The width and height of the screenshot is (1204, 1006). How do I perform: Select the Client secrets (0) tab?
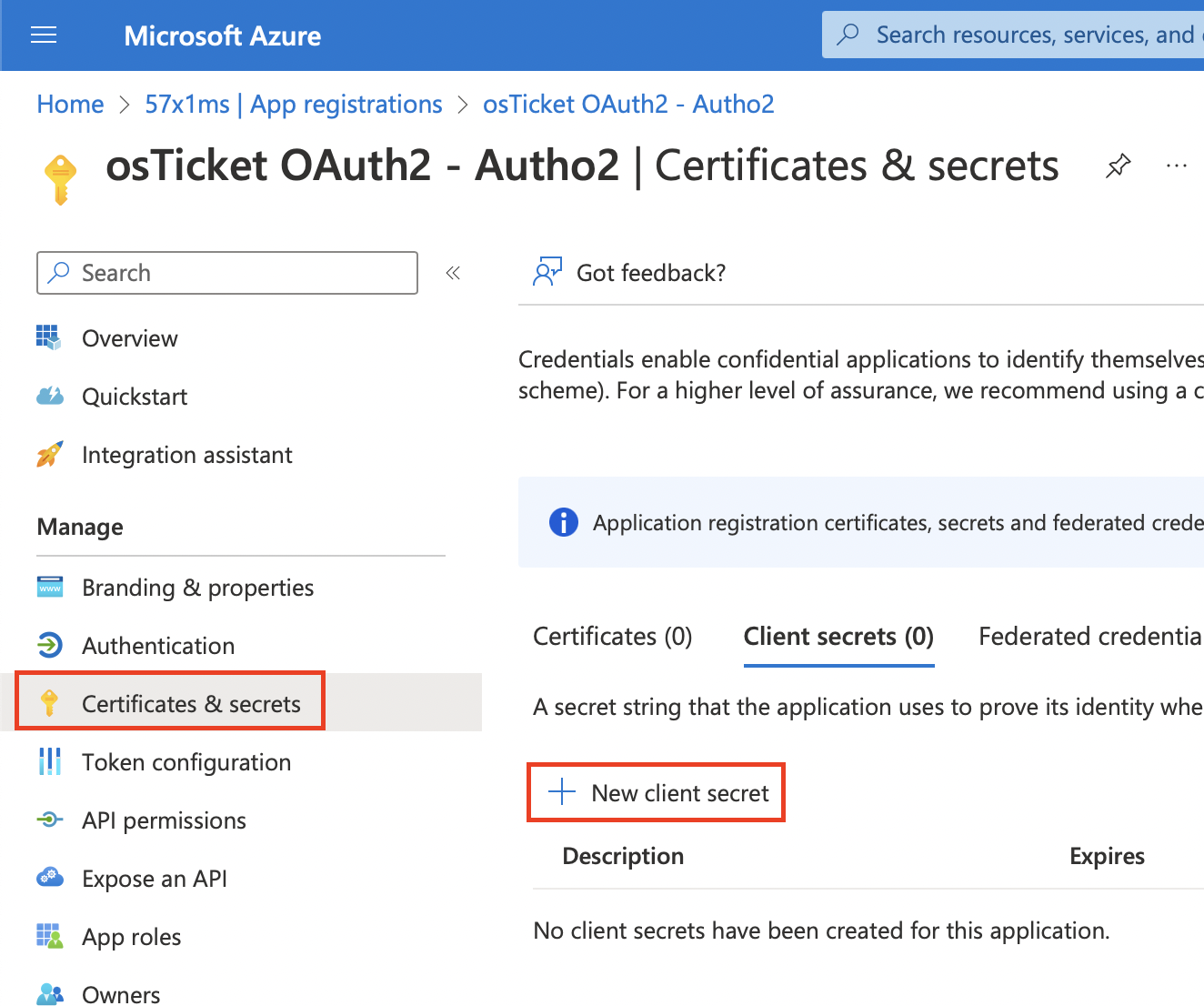pyautogui.click(x=838, y=636)
